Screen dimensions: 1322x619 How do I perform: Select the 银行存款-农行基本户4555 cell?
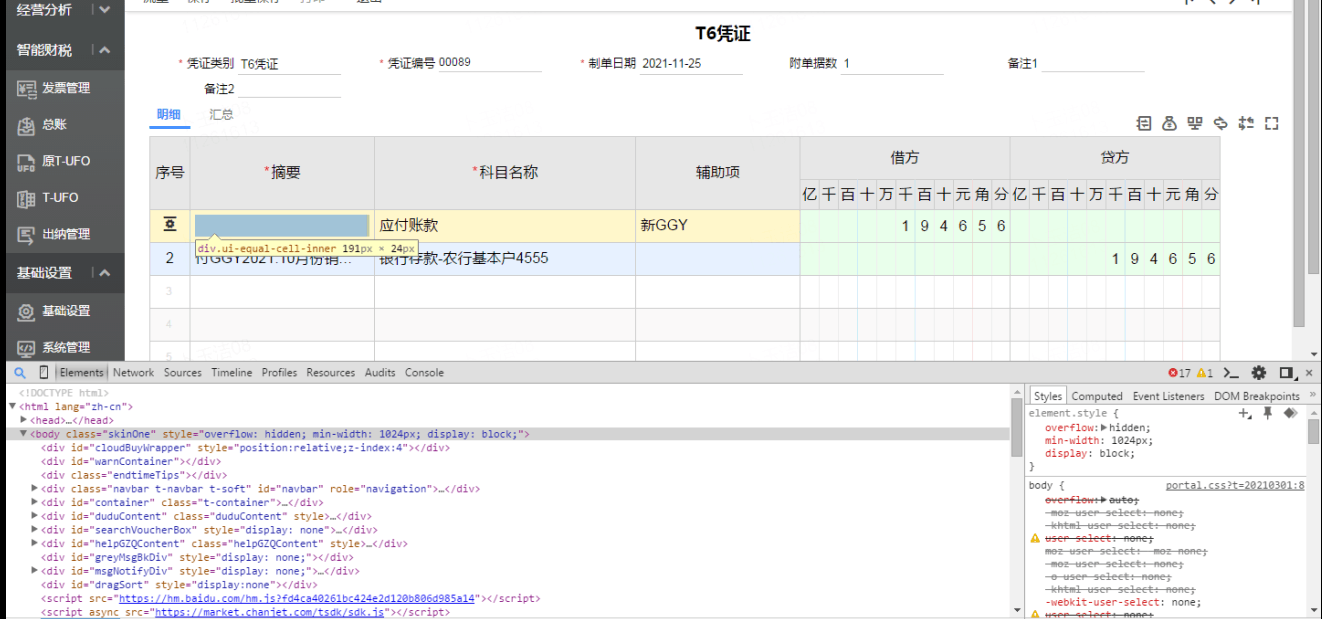point(505,259)
